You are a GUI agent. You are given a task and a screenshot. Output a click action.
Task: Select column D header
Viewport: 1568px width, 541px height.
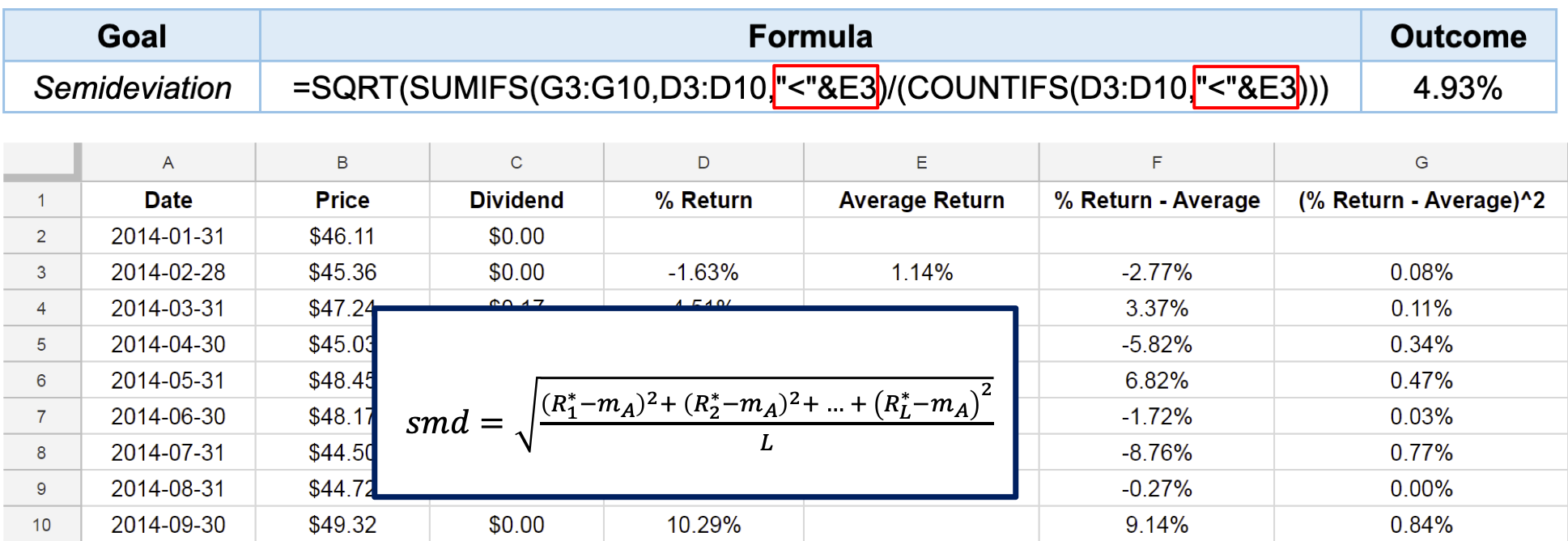(703, 162)
